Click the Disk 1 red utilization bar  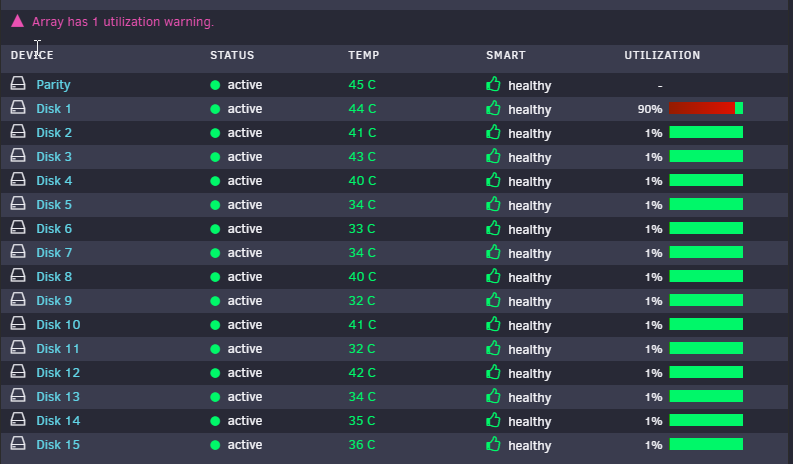point(702,108)
